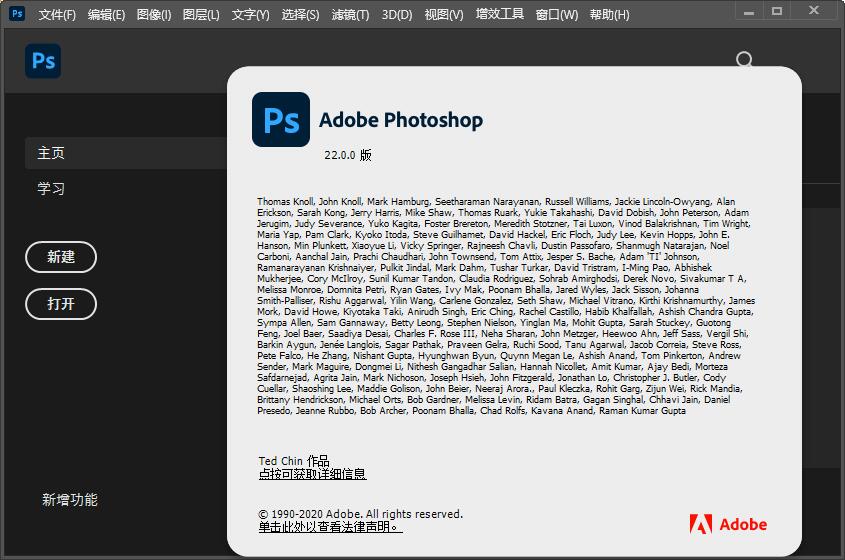
Task: Click the Ted Chin 作品 credit text
Action: click(x=294, y=461)
